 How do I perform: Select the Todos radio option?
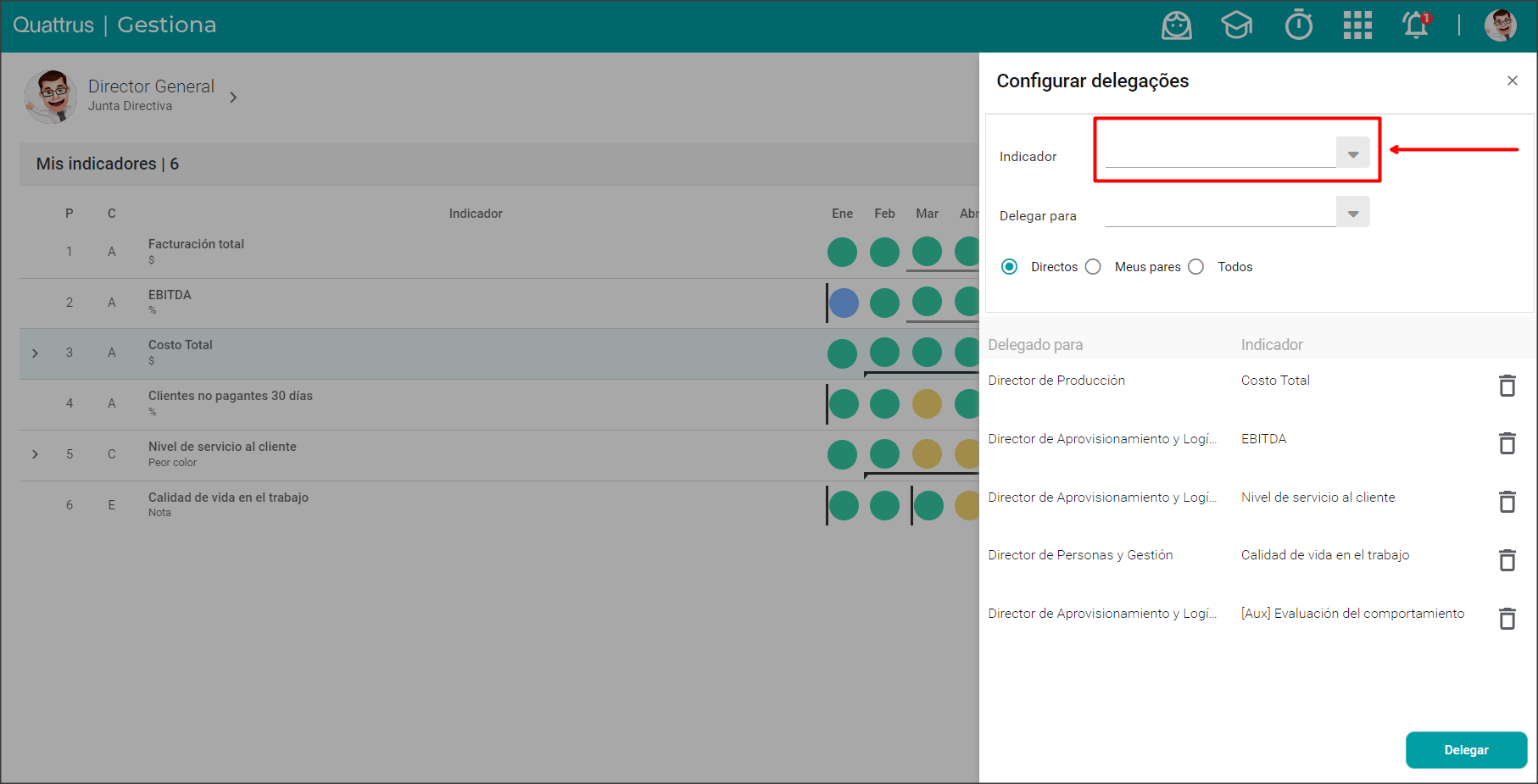tap(1196, 267)
